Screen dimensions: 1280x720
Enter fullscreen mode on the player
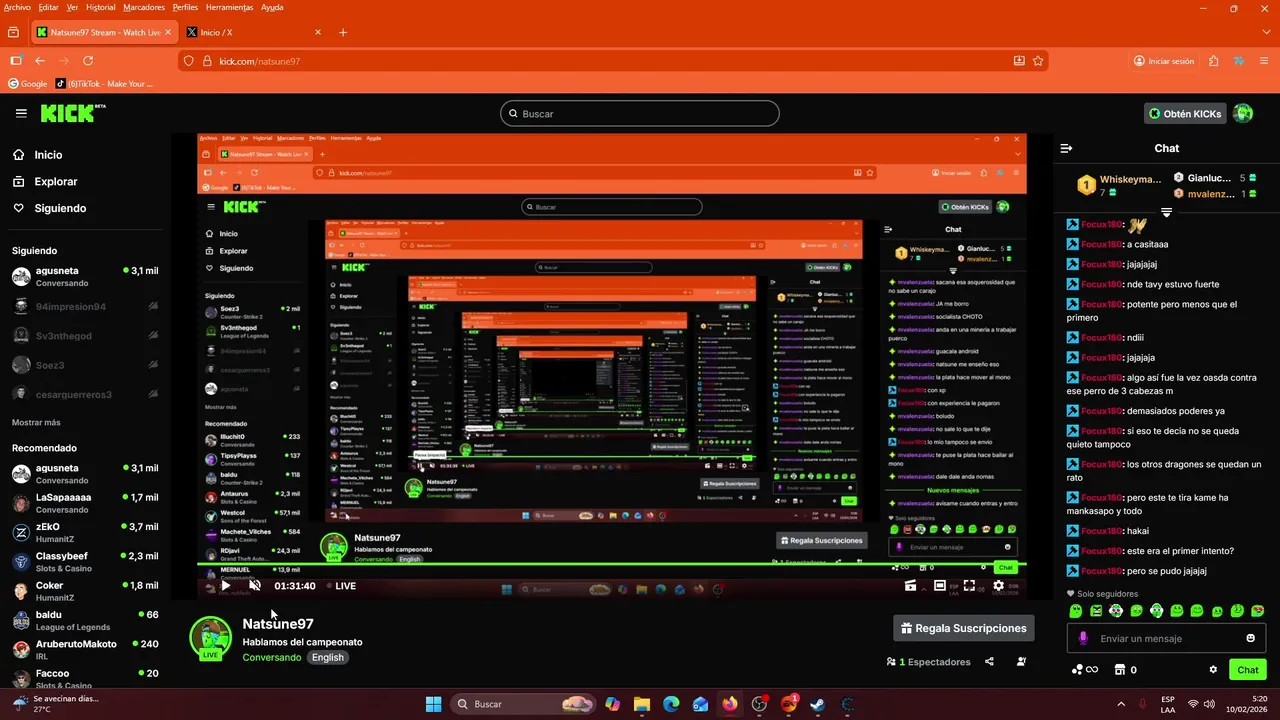[969, 586]
